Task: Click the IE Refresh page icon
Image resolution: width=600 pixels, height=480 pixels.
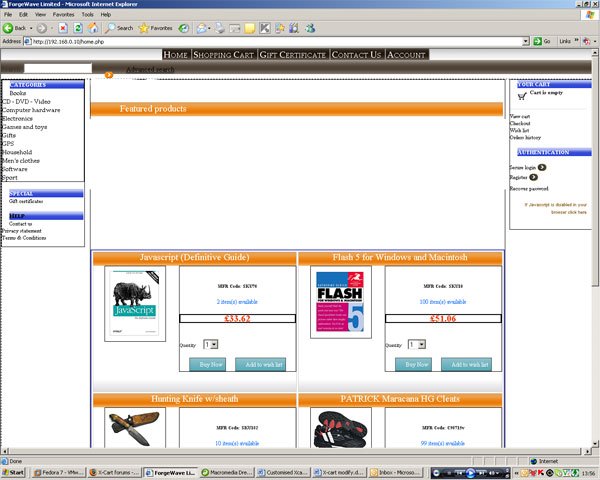Action: tap(78, 28)
